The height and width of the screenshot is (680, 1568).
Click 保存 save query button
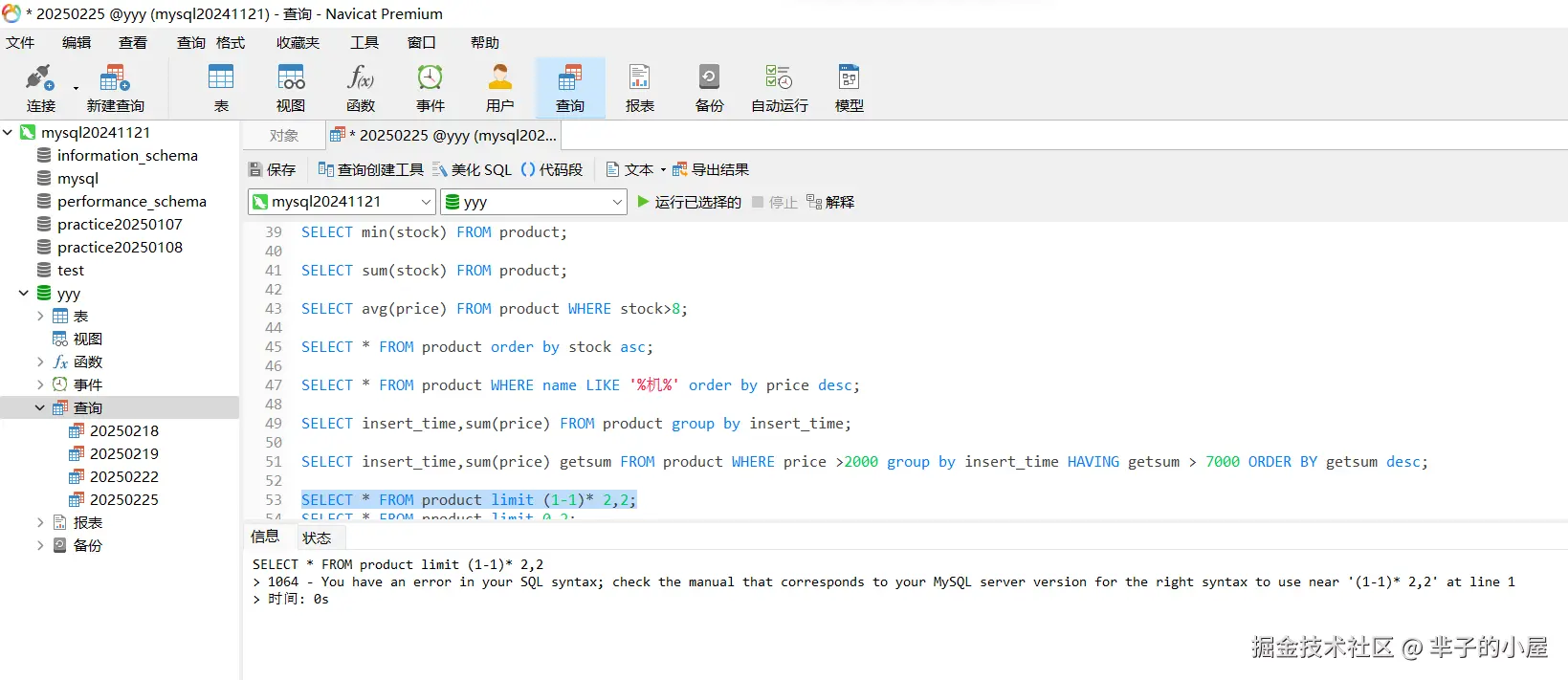tap(273, 169)
